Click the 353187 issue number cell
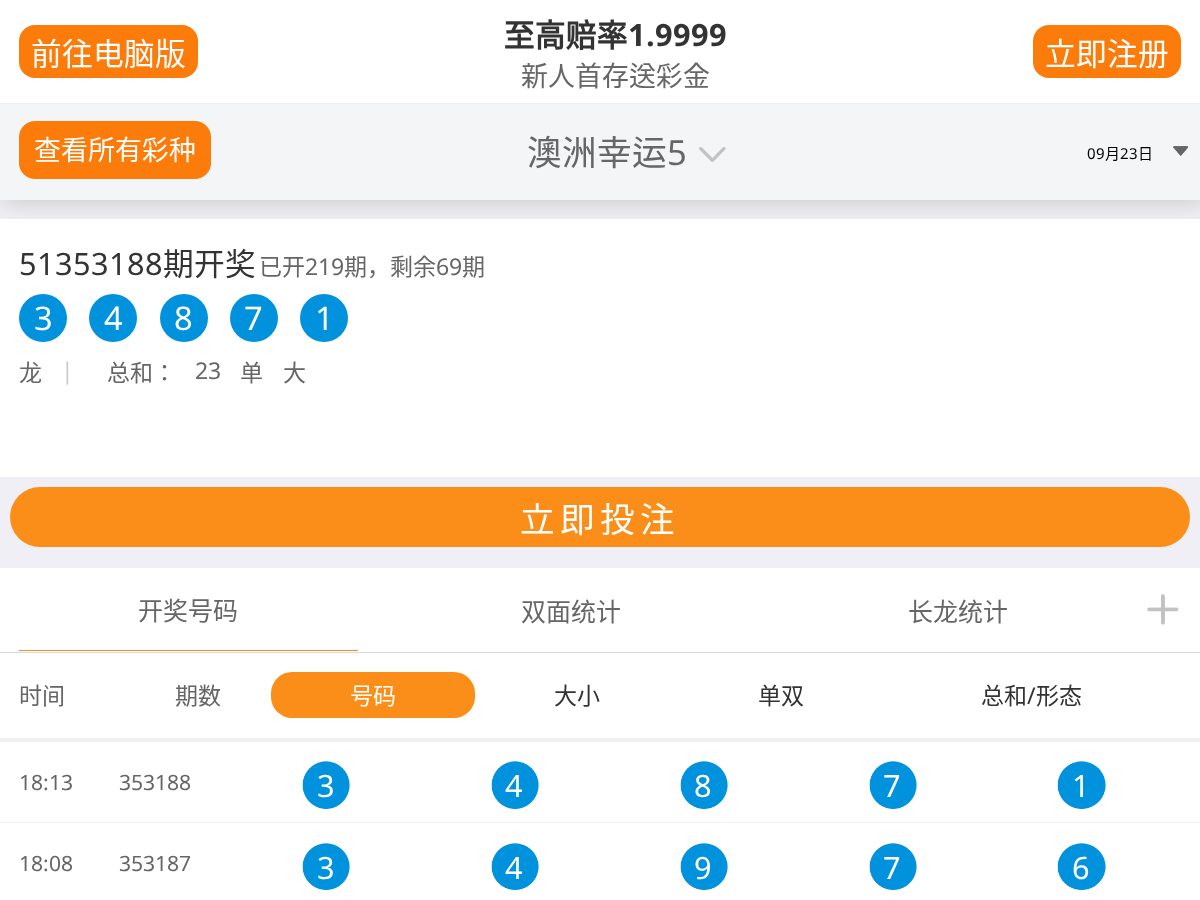1200x900 pixels. coord(155,863)
